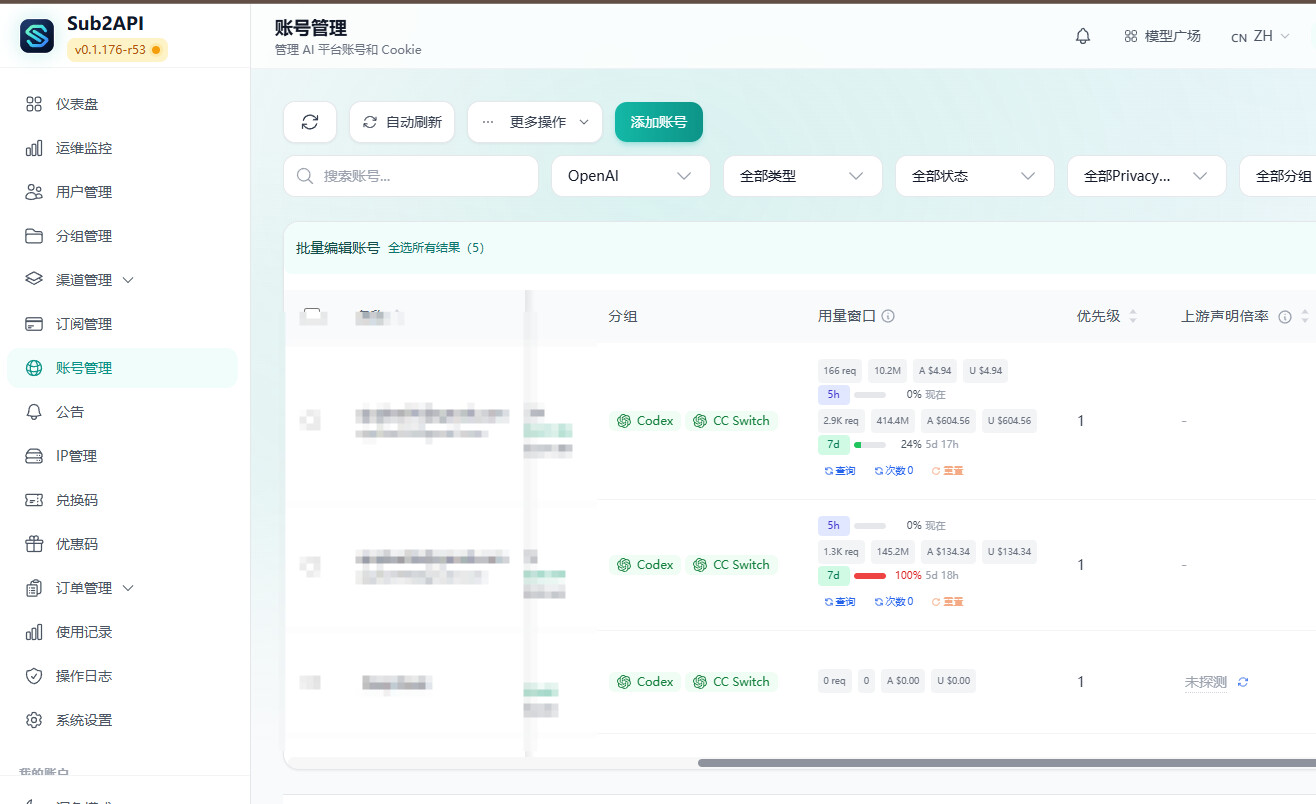1316x804 pixels.
Task: Click 全选所有结果 (5) link
Action: click(x=436, y=248)
